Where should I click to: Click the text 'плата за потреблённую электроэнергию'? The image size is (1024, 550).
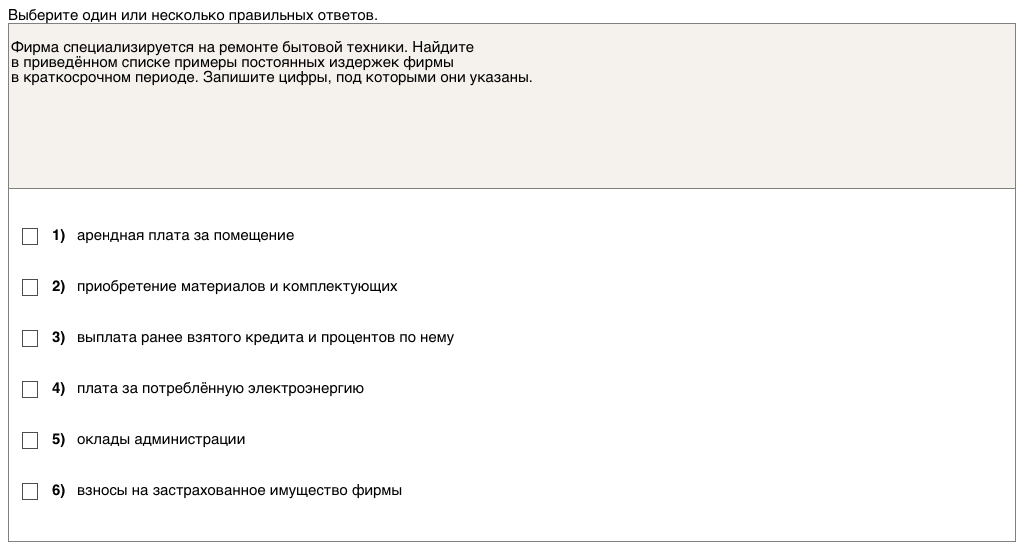pyautogui.click(x=220, y=388)
